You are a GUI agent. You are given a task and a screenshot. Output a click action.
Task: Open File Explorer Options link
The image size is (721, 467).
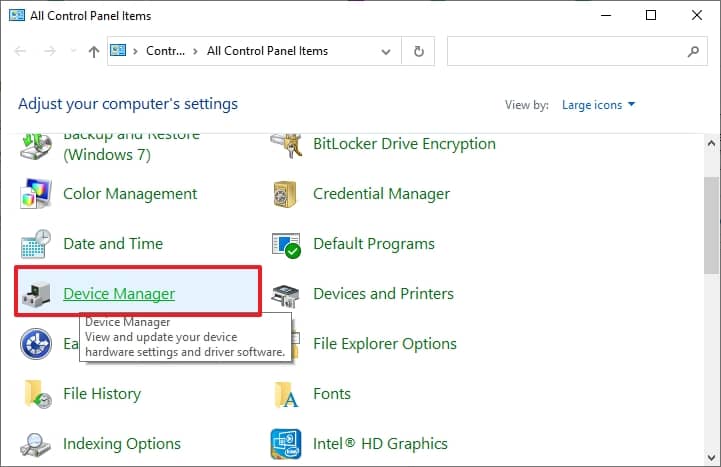384,344
